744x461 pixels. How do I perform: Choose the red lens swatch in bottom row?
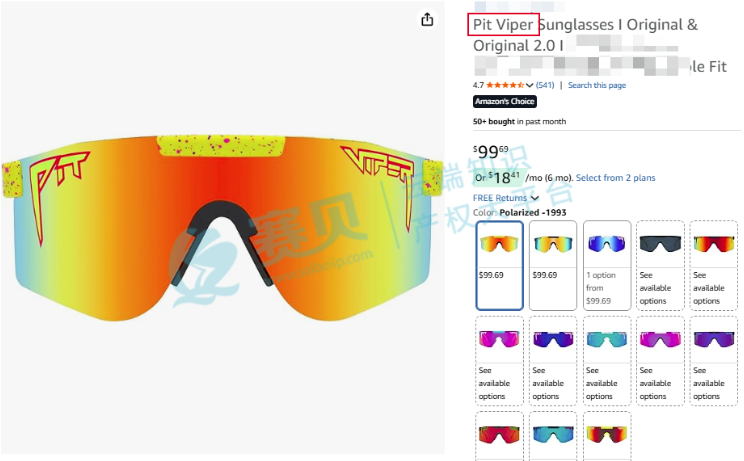499,436
